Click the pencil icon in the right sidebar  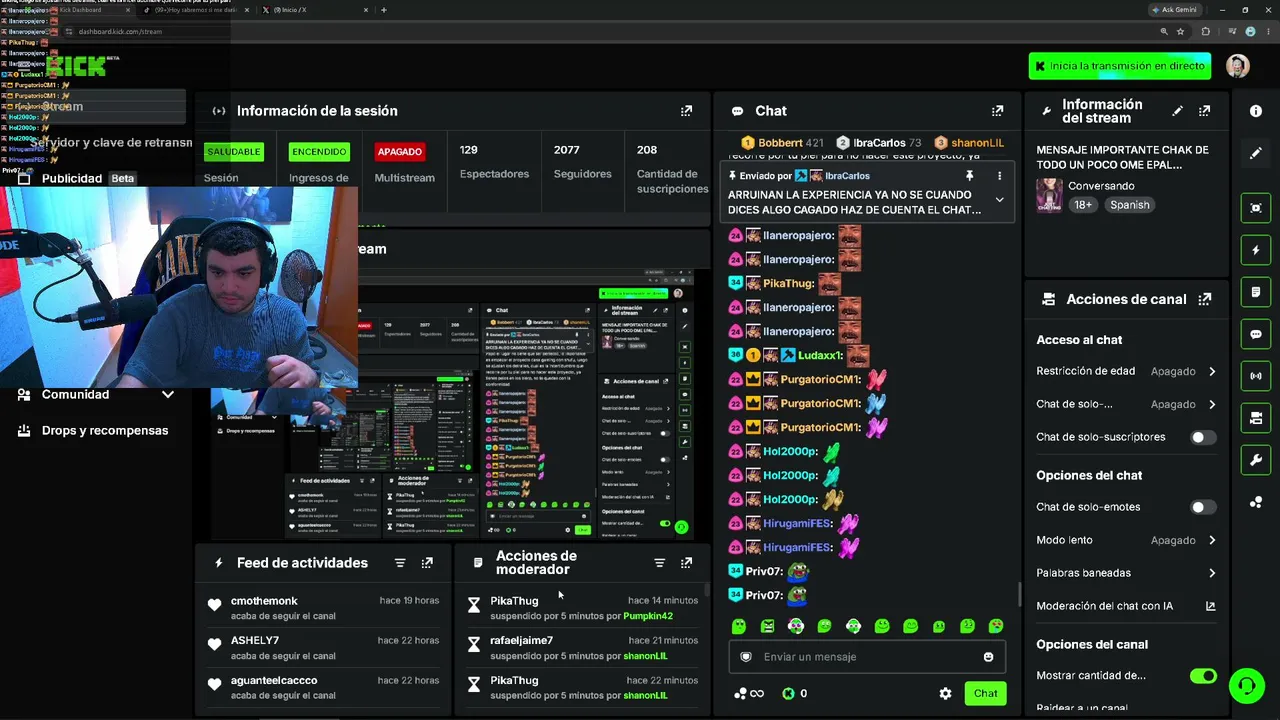click(1256, 153)
